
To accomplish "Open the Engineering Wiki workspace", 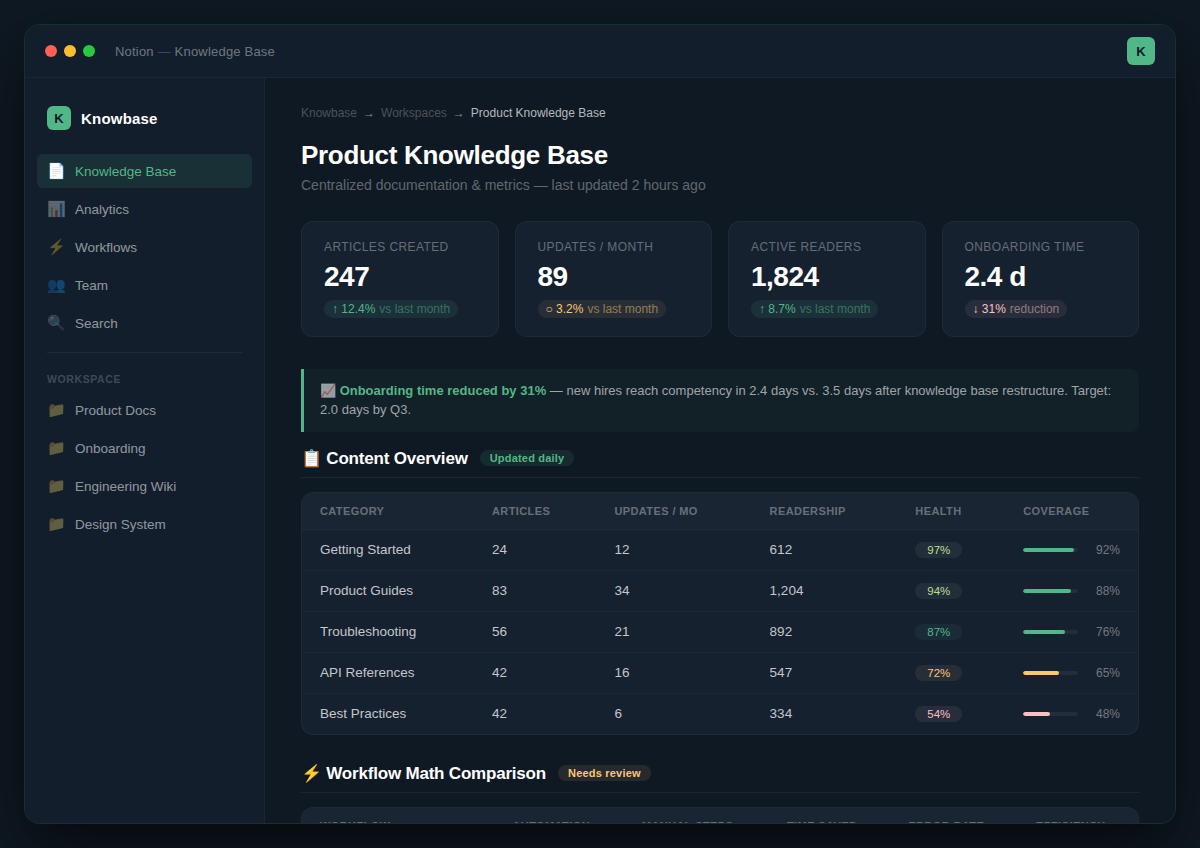I will (144, 486).
